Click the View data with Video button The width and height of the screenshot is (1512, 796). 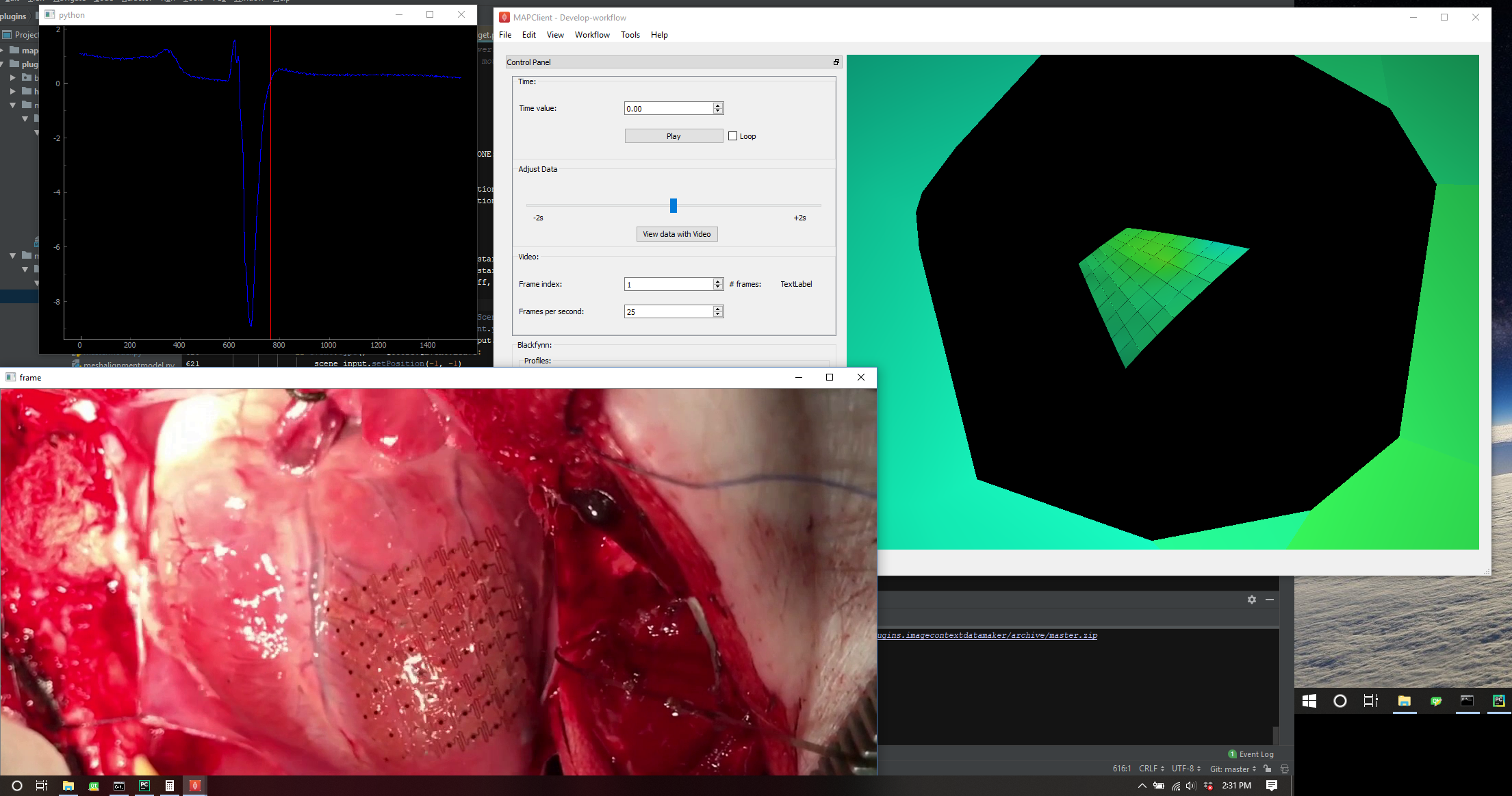click(x=676, y=233)
